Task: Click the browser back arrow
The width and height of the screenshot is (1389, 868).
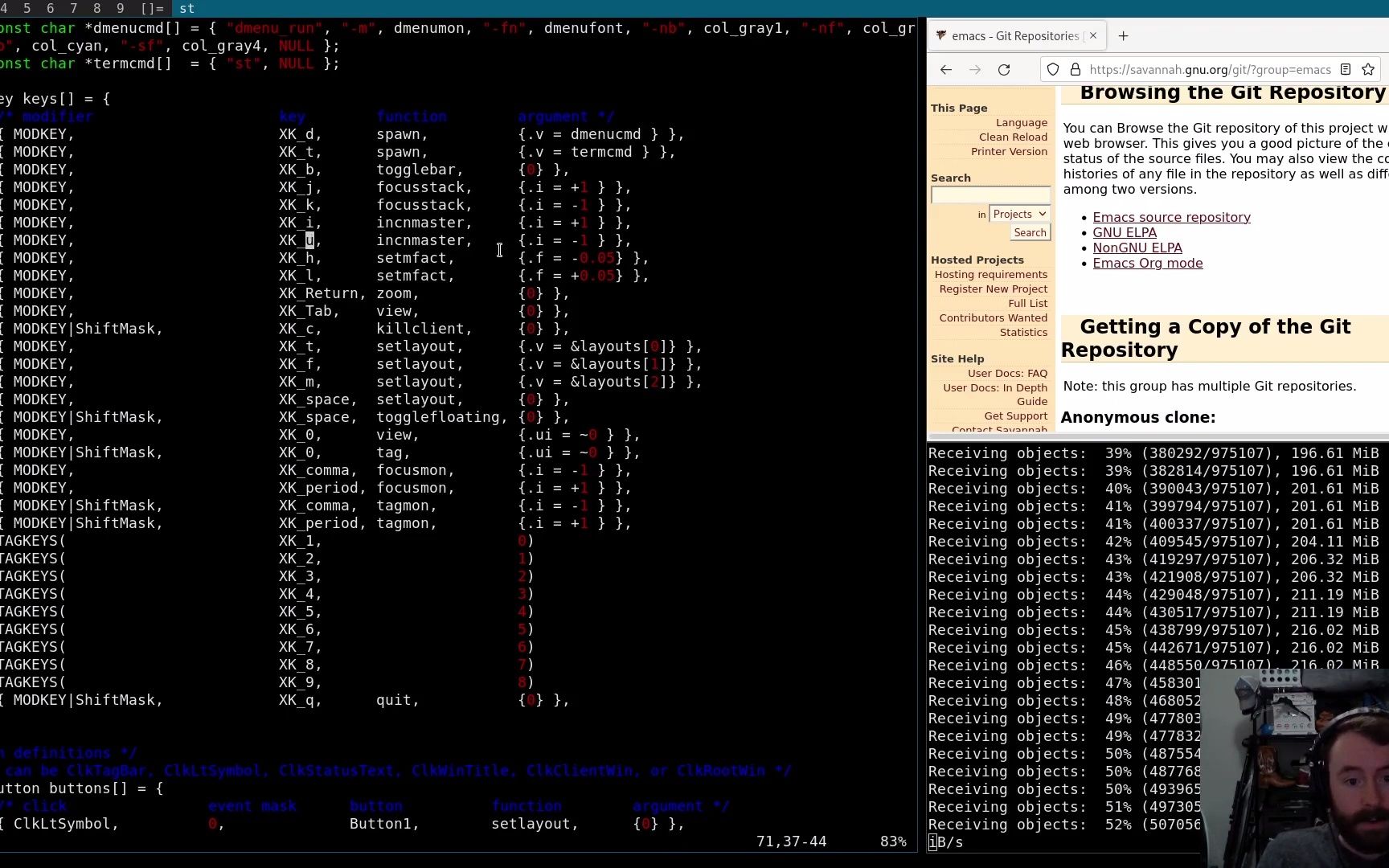Action: 946,70
